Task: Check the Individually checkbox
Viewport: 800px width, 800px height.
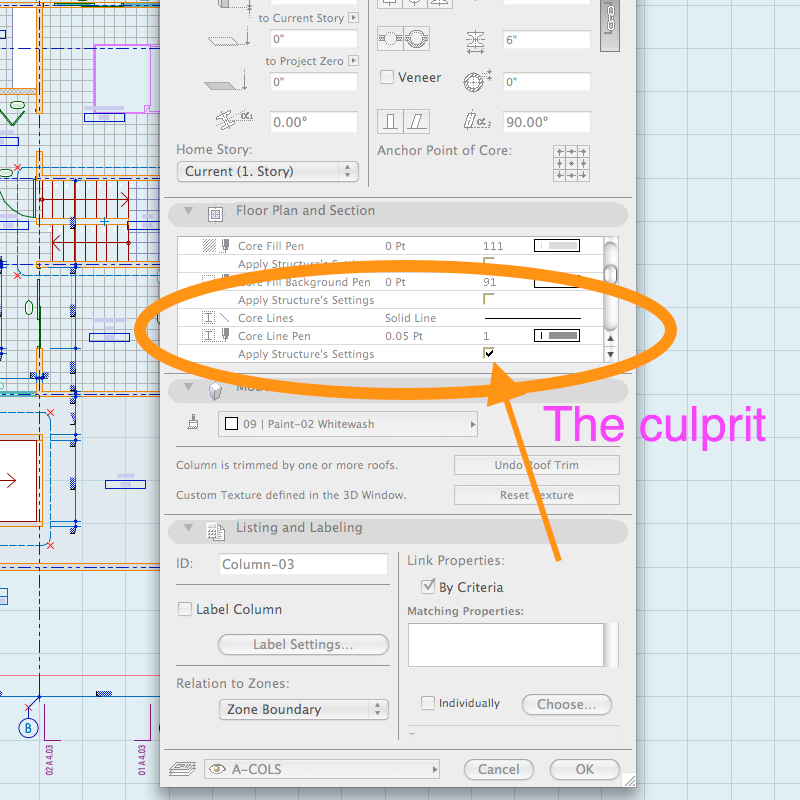Action: click(x=428, y=703)
